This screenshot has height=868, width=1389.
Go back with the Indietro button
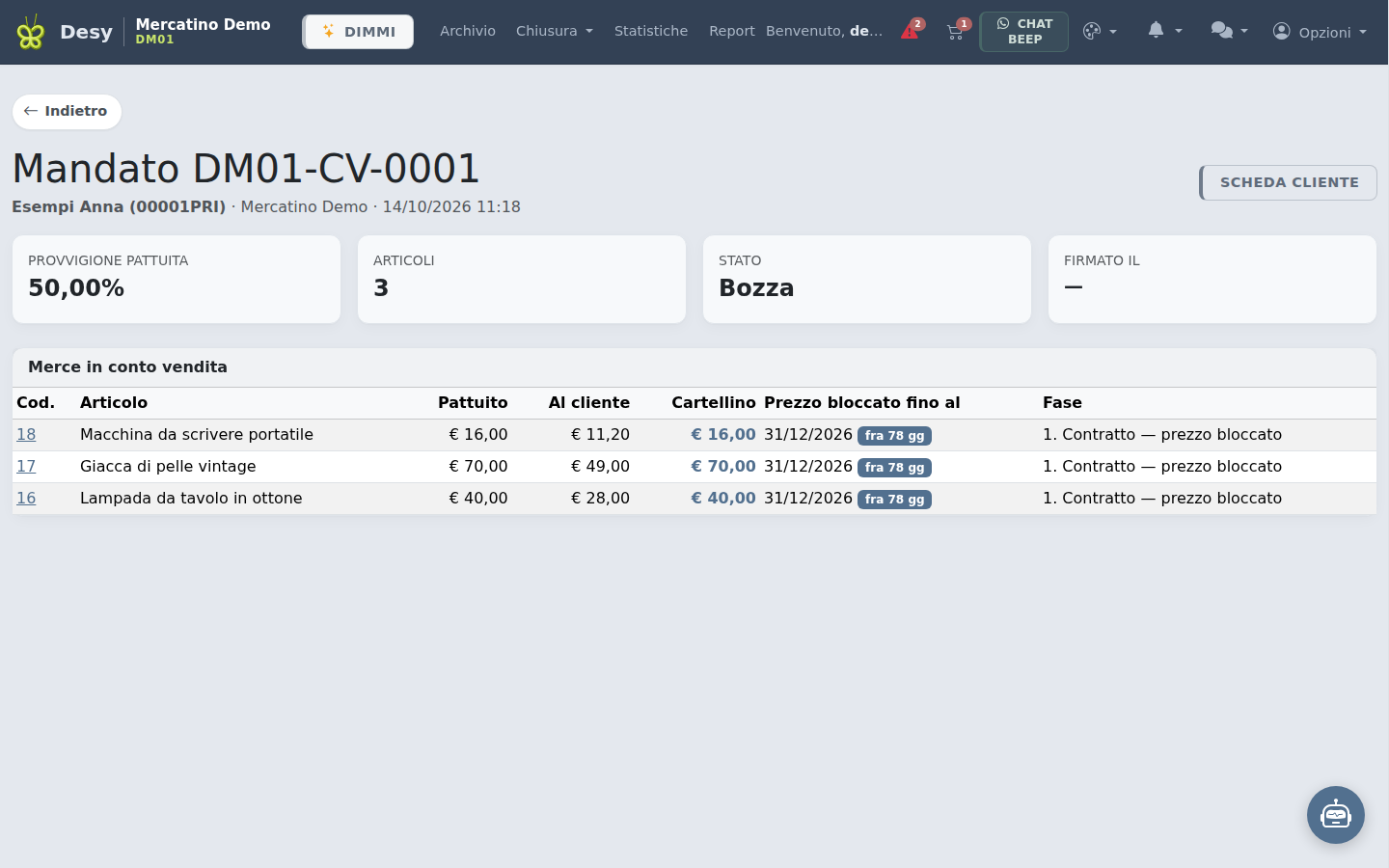(x=67, y=111)
